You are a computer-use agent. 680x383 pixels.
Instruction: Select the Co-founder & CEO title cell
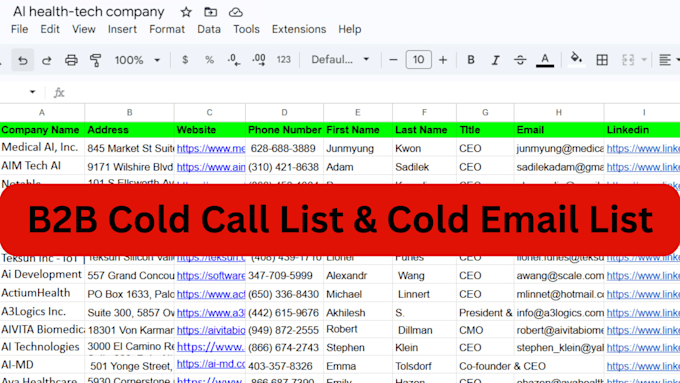click(x=502, y=366)
